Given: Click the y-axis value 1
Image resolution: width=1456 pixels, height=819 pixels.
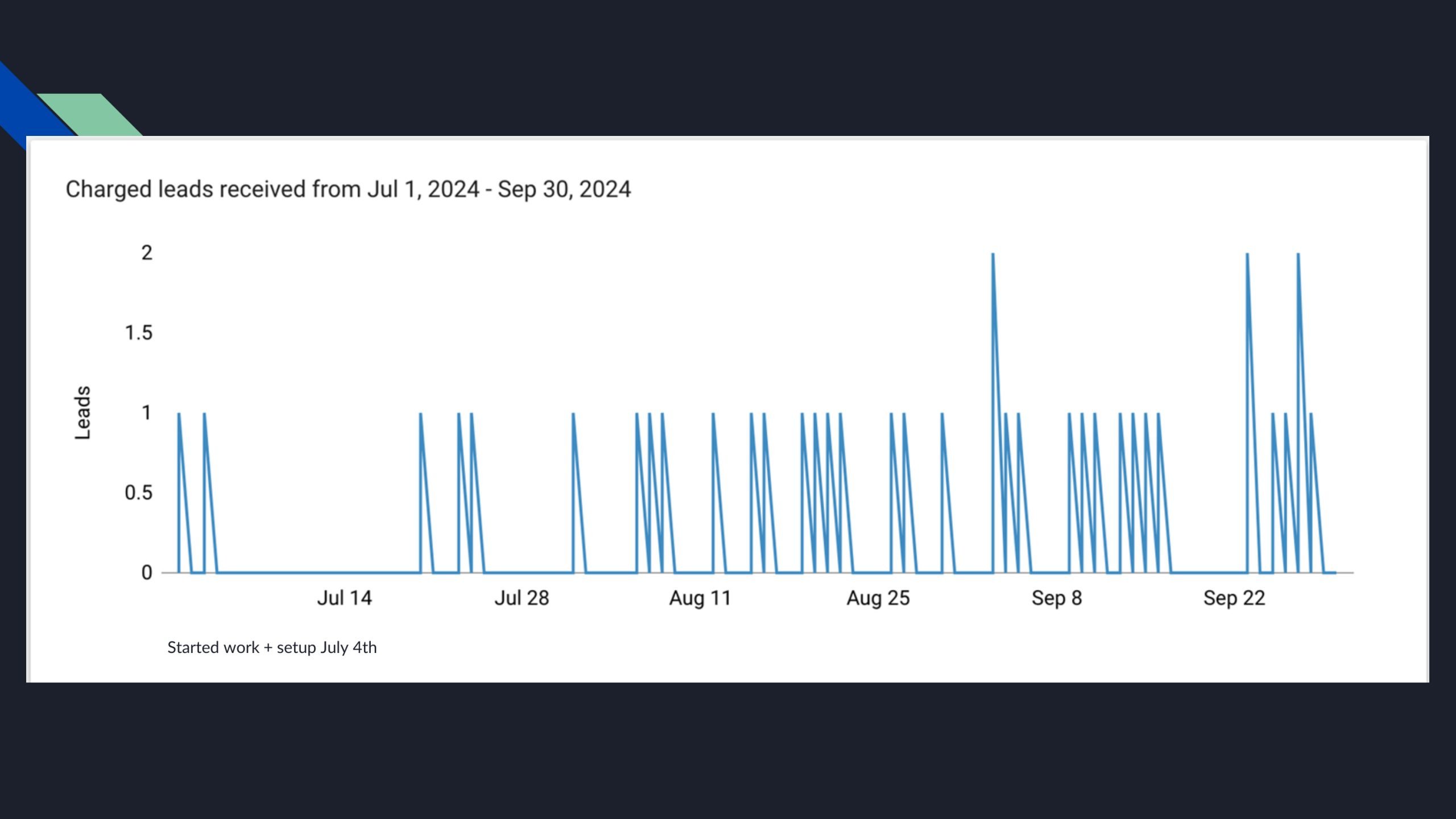Looking at the screenshot, I should point(147,412).
